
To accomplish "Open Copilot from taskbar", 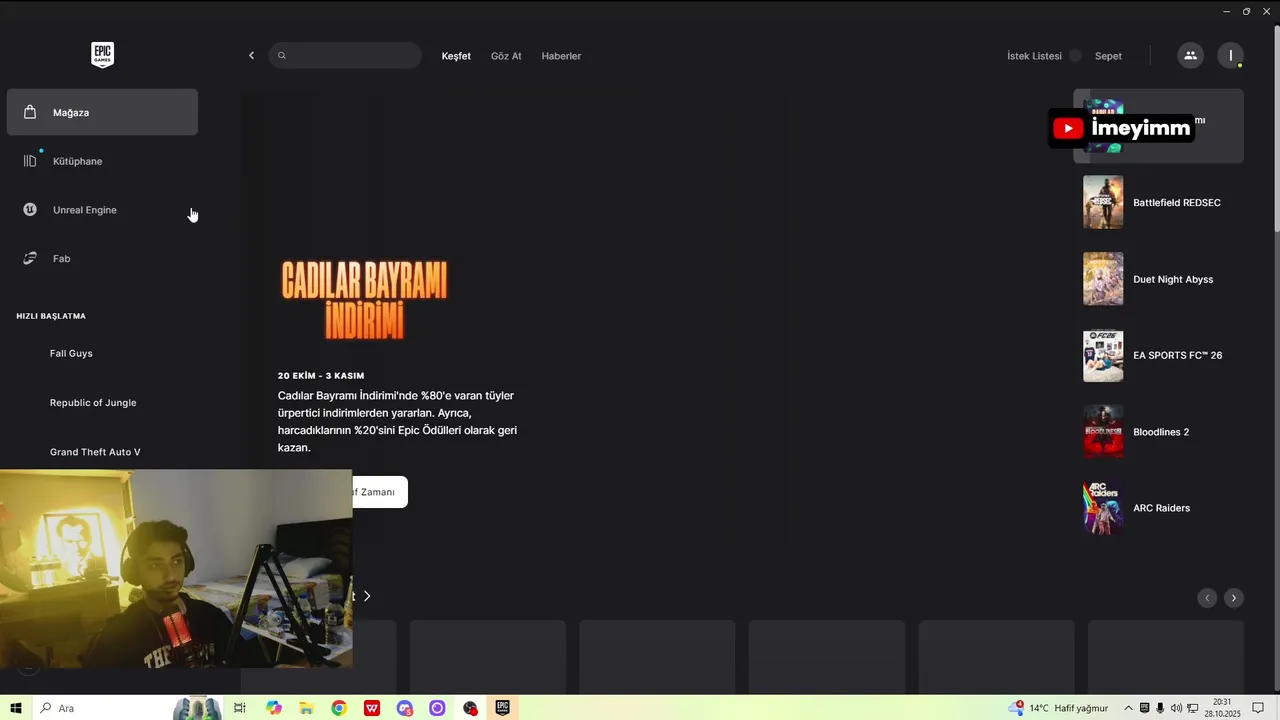I will click(x=274, y=708).
